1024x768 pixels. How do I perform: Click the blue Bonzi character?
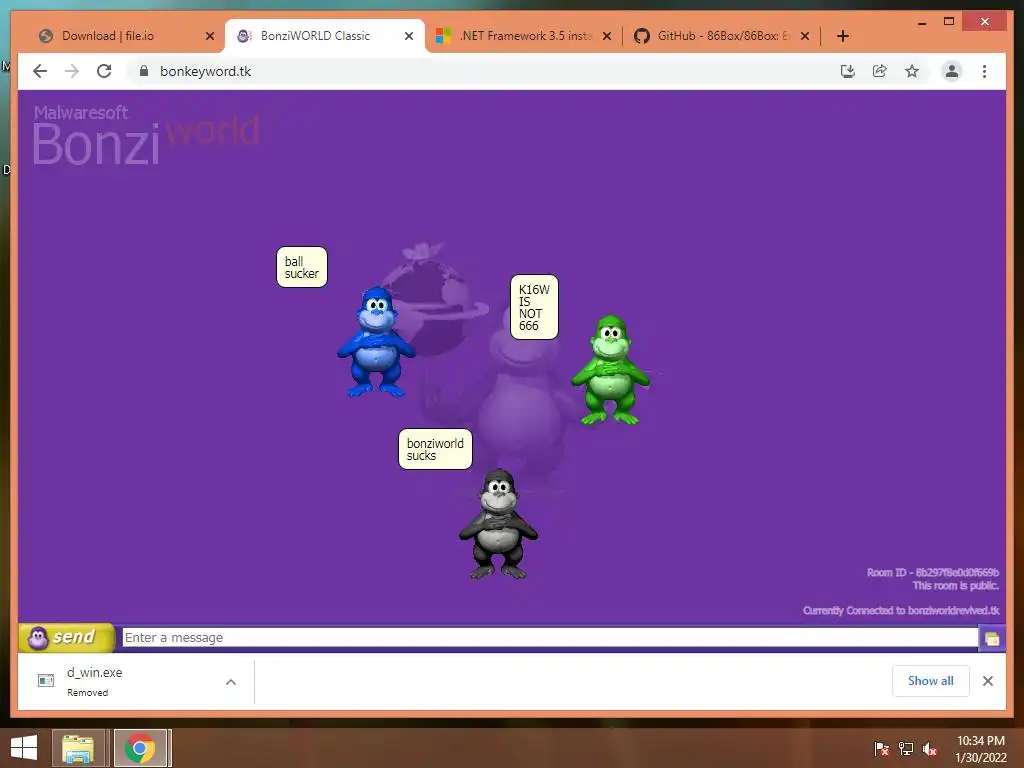pos(376,342)
